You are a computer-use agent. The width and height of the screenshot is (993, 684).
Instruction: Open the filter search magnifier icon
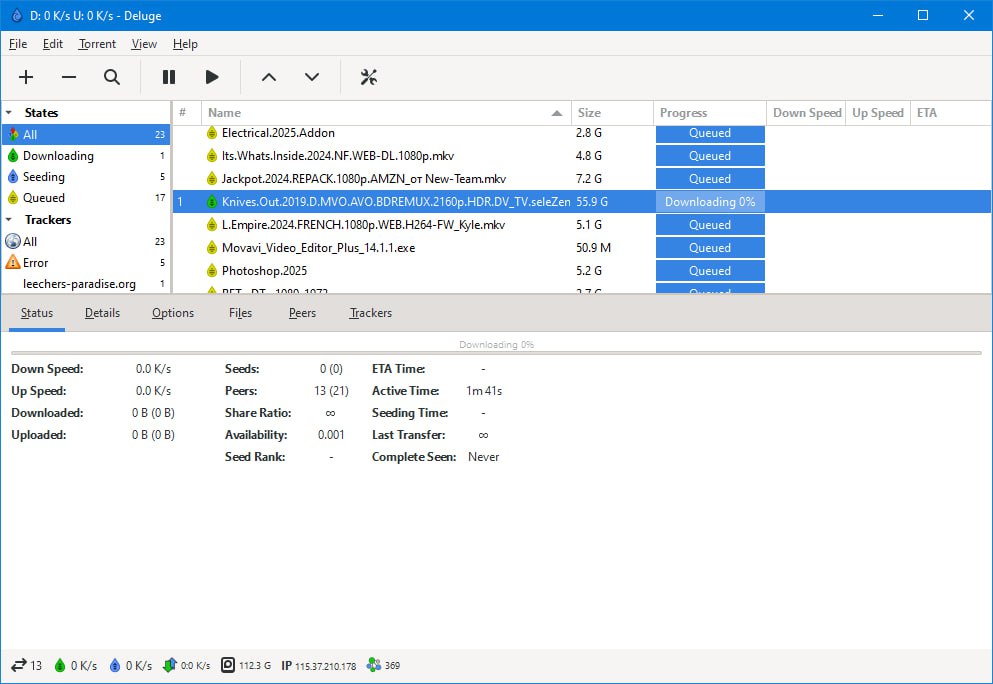pyautogui.click(x=112, y=77)
